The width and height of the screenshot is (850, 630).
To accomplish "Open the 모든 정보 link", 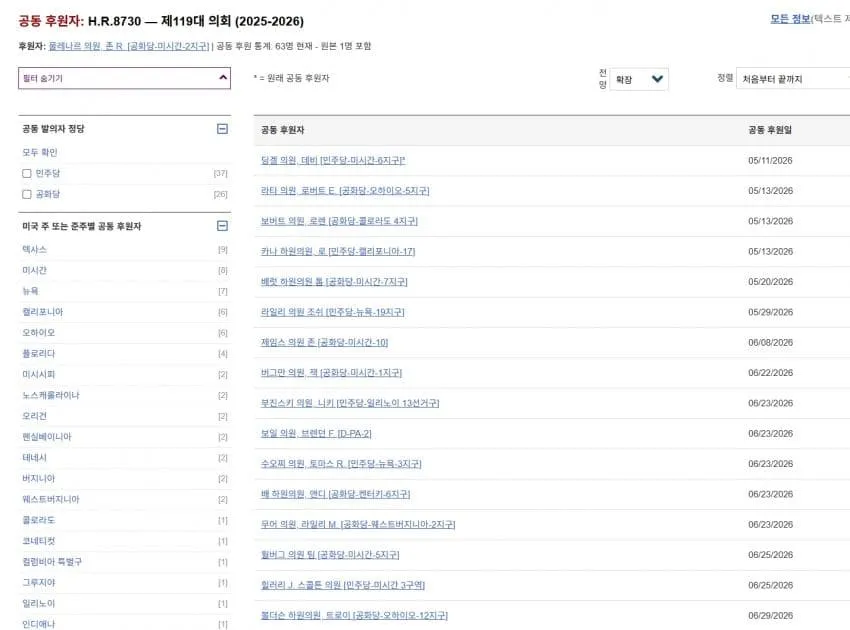I will pyautogui.click(x=790, y=19).
